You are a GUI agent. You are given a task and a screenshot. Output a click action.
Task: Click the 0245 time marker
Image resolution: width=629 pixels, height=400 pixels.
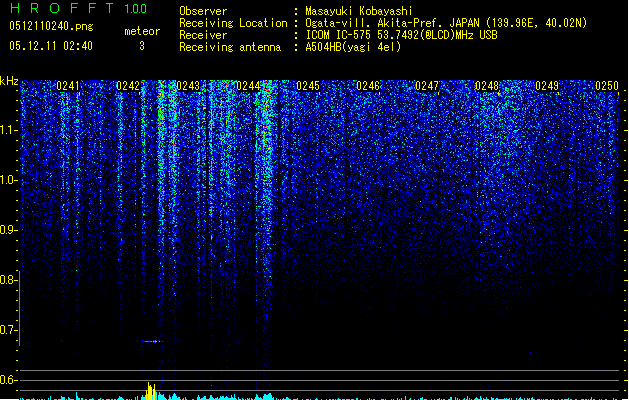coord(308,86)
